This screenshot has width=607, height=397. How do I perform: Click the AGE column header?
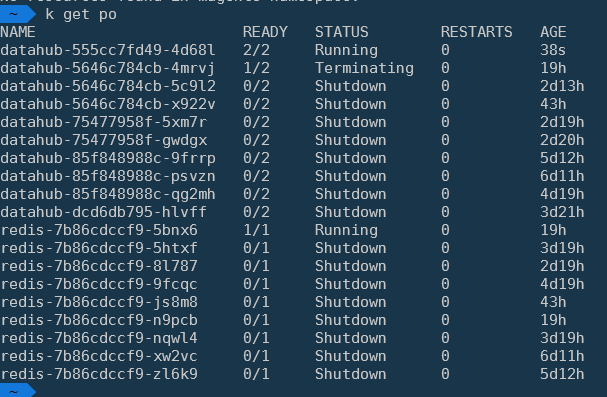point(553,32)
